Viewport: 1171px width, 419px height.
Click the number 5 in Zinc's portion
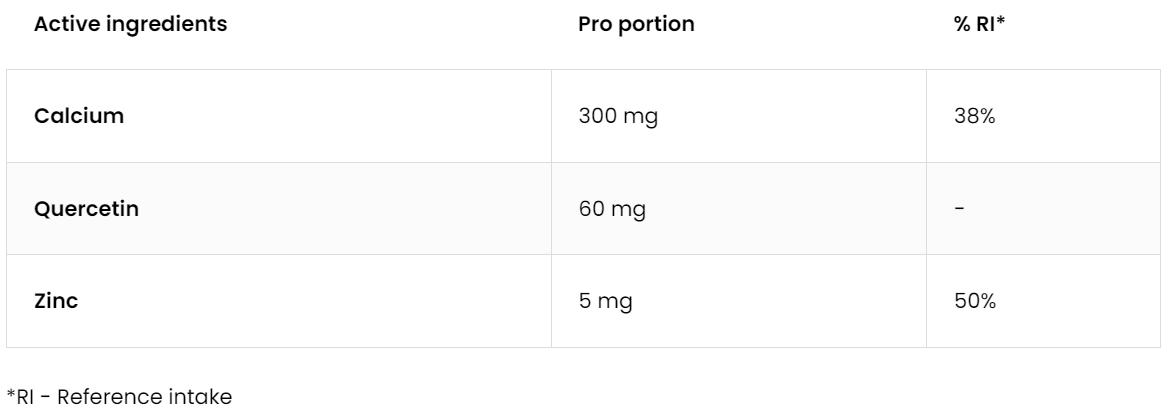[585, 301]
